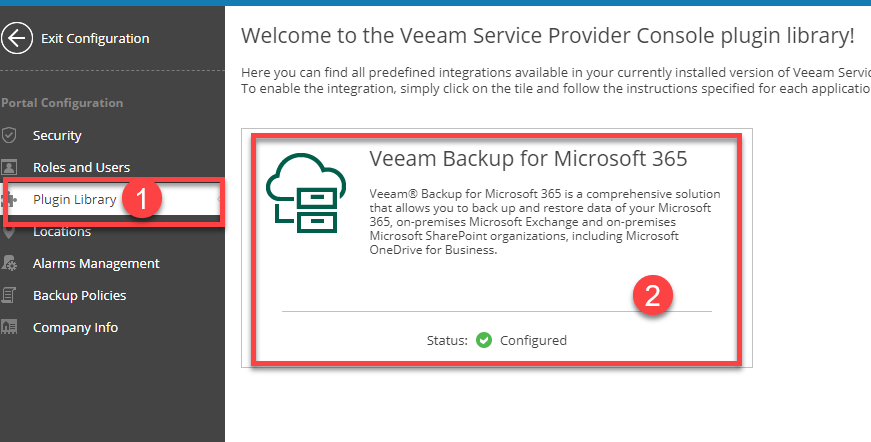Select Plugin Library in sidebar

tap(74, 199)
